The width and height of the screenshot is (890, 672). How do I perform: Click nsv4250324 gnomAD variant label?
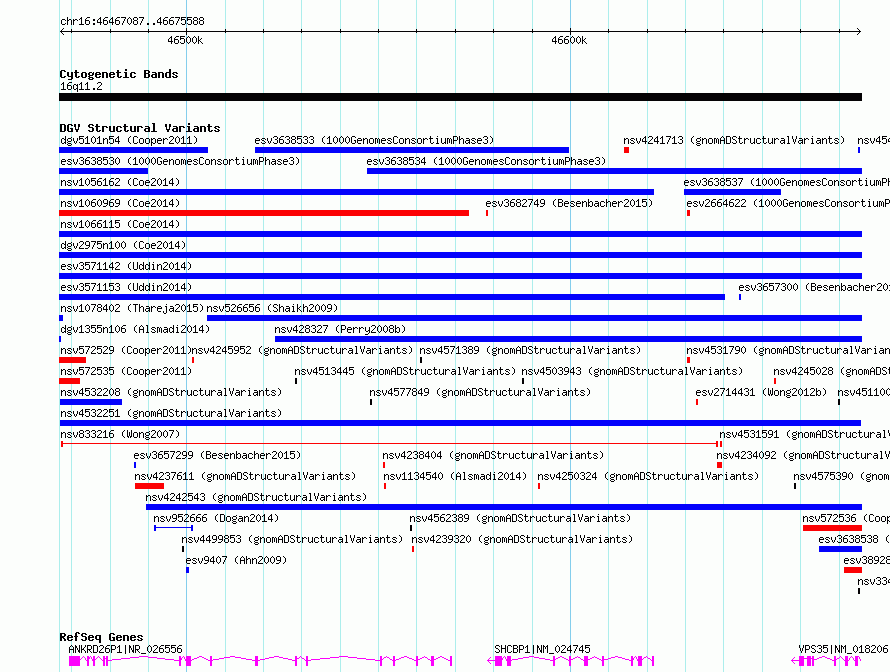pos(648,476)
